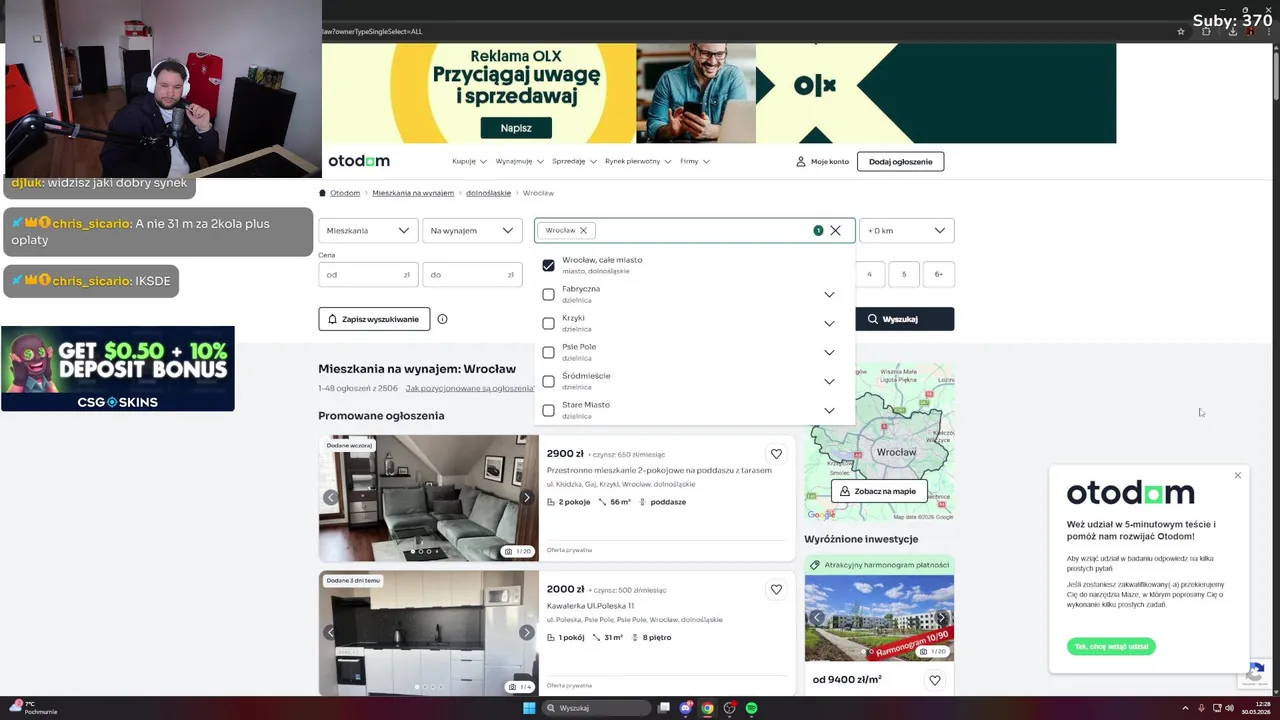
Task: Open Jak pozycjonowane są ogłoszenia link
Action: [470, 388]
